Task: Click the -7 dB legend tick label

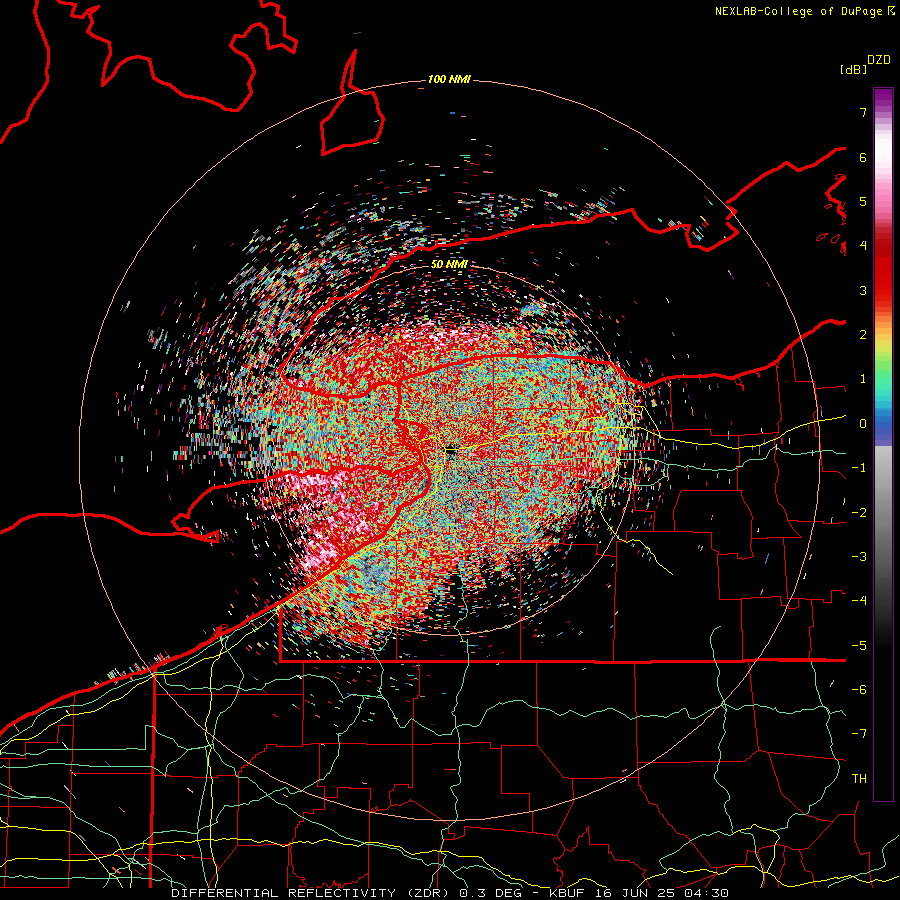Action: [859, 734]
